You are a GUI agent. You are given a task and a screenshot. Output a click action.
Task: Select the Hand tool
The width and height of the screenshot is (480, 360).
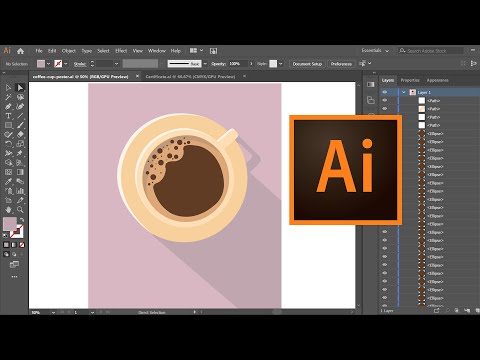point(8,210)
